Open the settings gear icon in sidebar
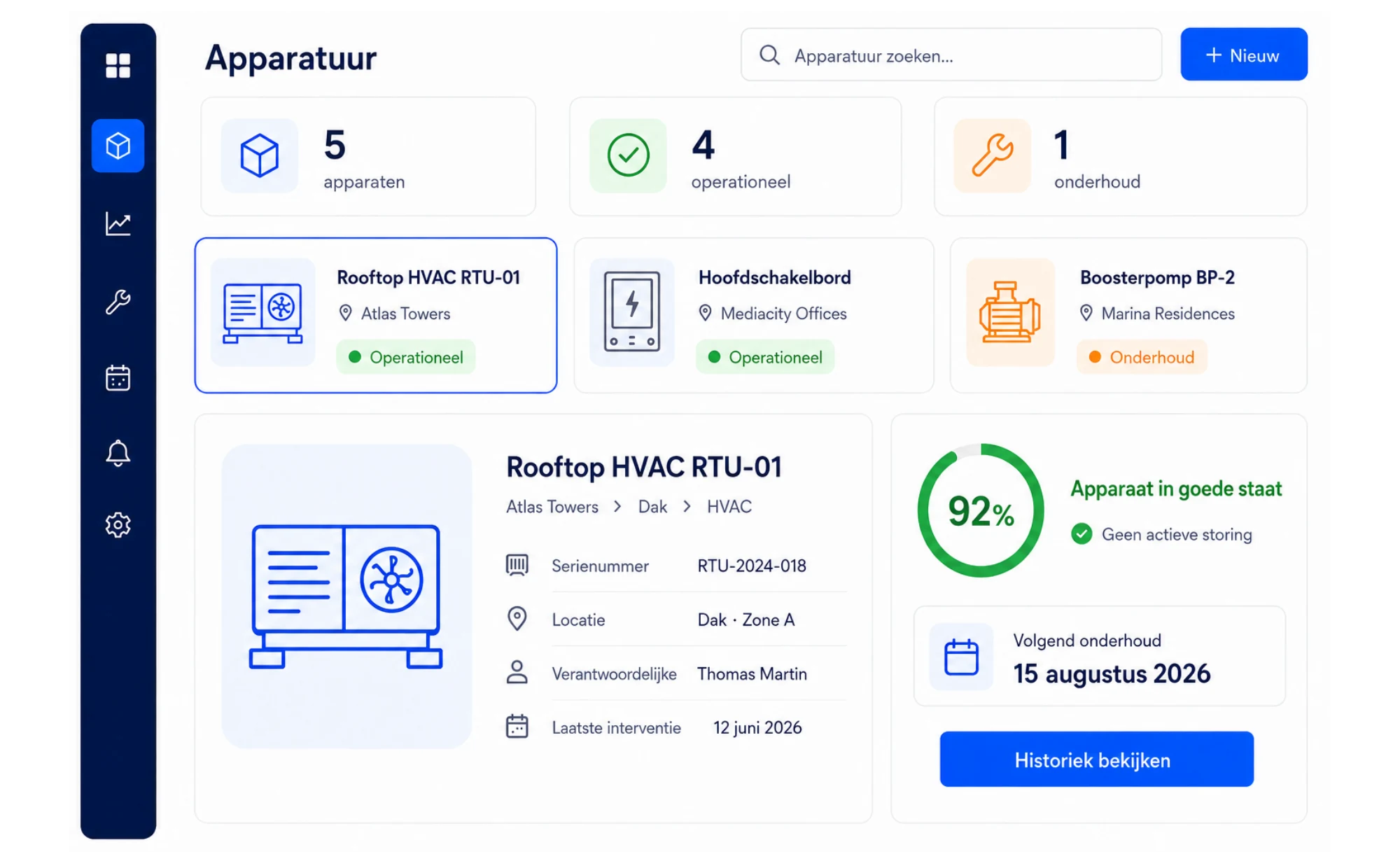 pyautogui.click(x=118, y=524)
